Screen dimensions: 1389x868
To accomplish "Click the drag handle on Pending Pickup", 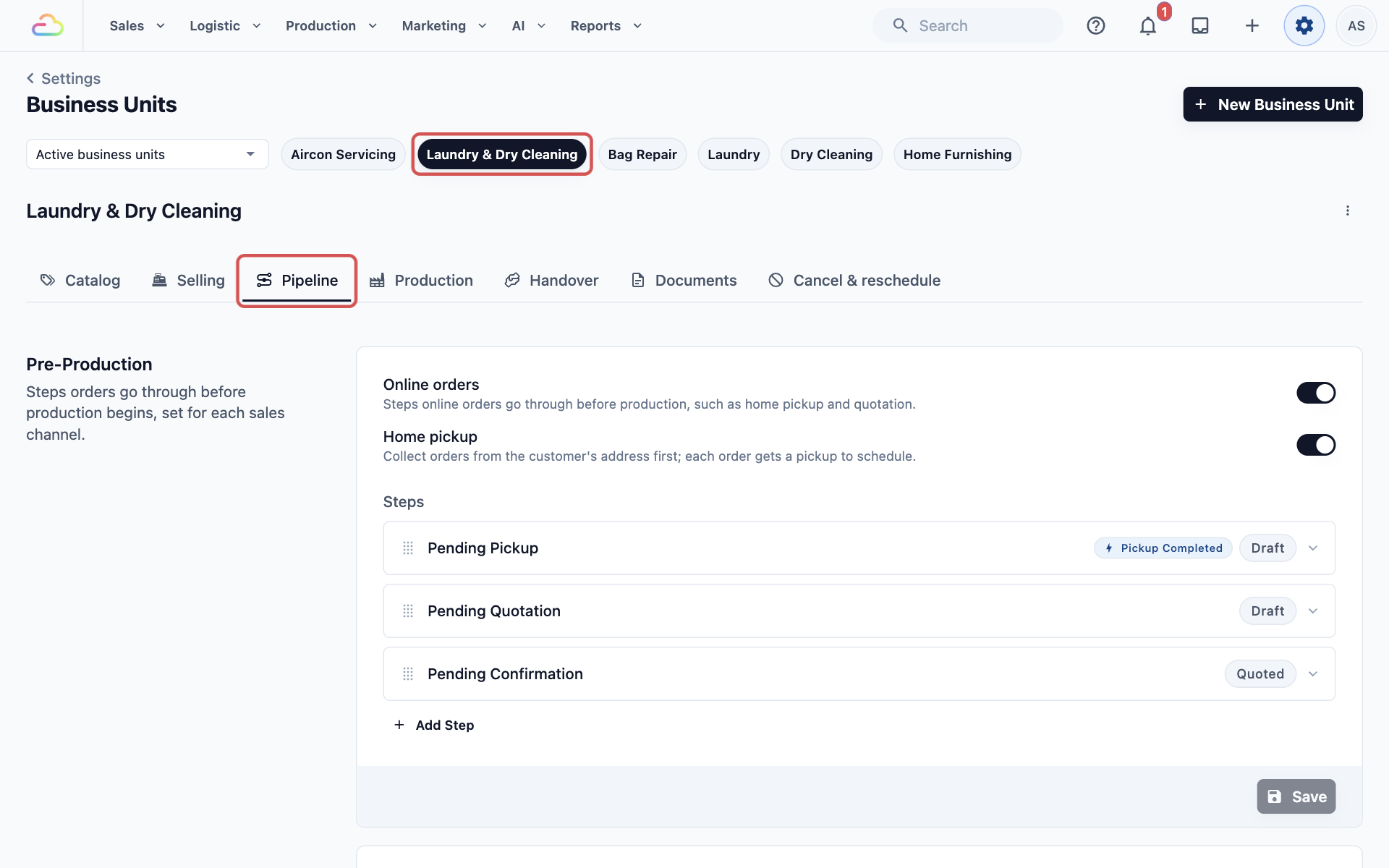I will (408, 548).
